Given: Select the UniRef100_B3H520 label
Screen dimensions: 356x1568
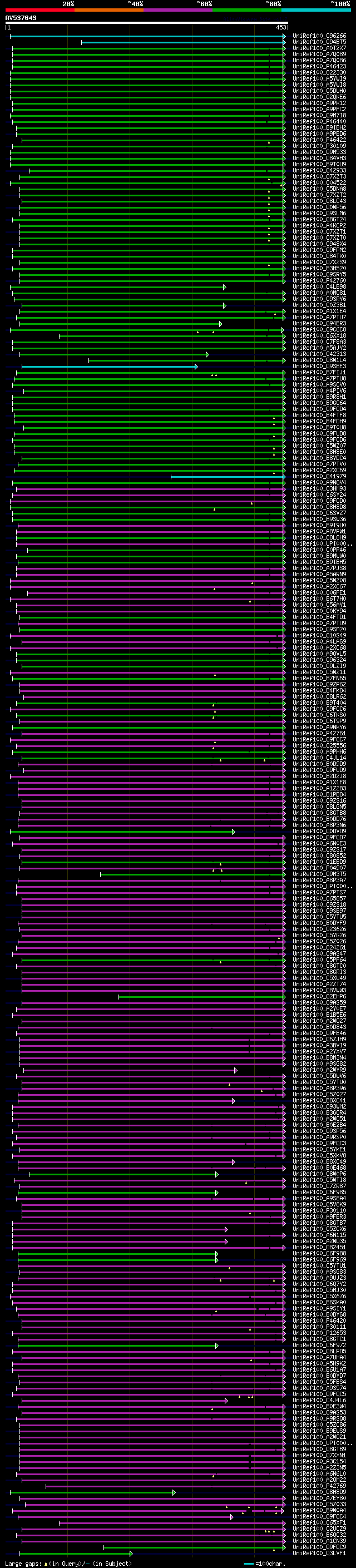Looking at the screenshot, I should pyautogui.click(x=319, y=269).
